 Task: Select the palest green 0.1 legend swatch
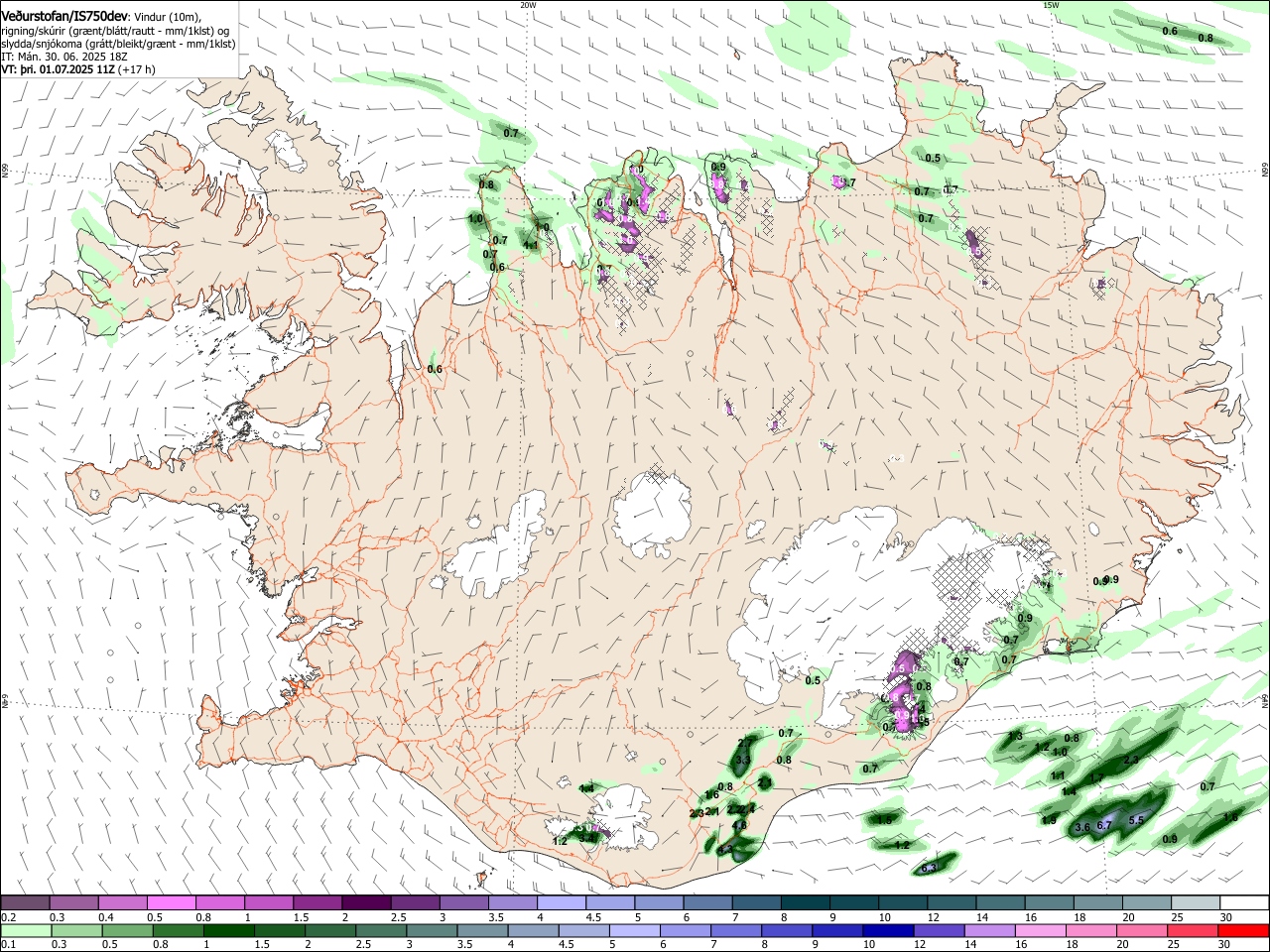(x=24, y=930)
